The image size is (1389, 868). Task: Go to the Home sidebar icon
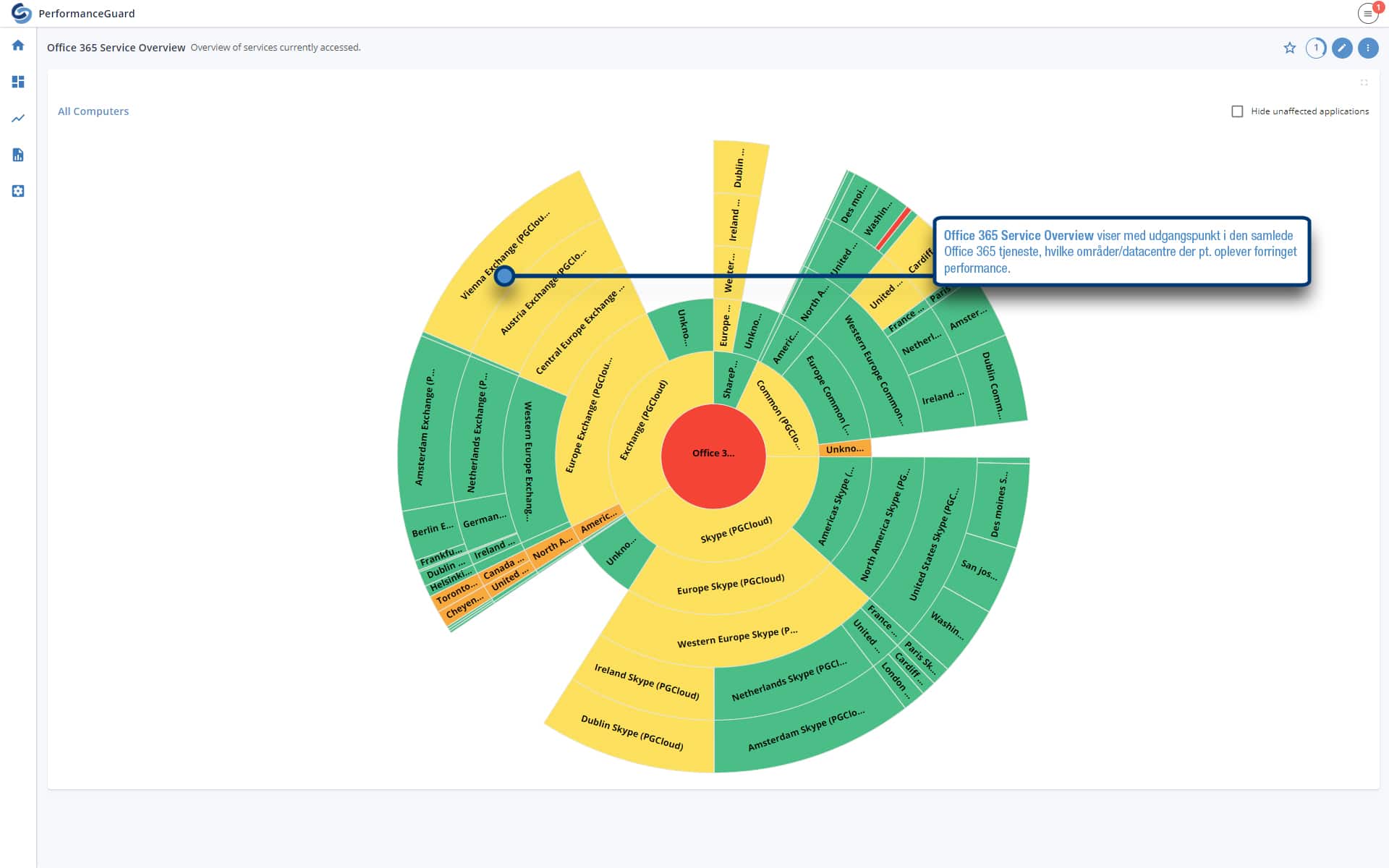coord(18,46)
